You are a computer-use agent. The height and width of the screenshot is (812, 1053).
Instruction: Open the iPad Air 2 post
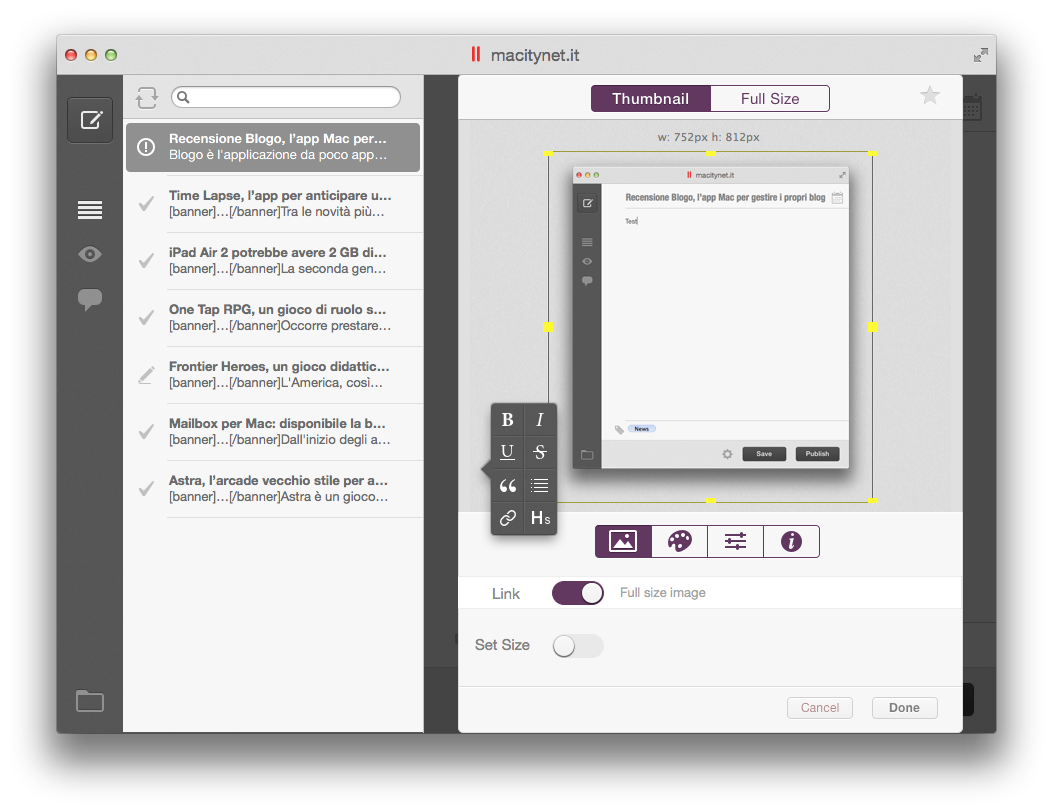pos(273,261)
